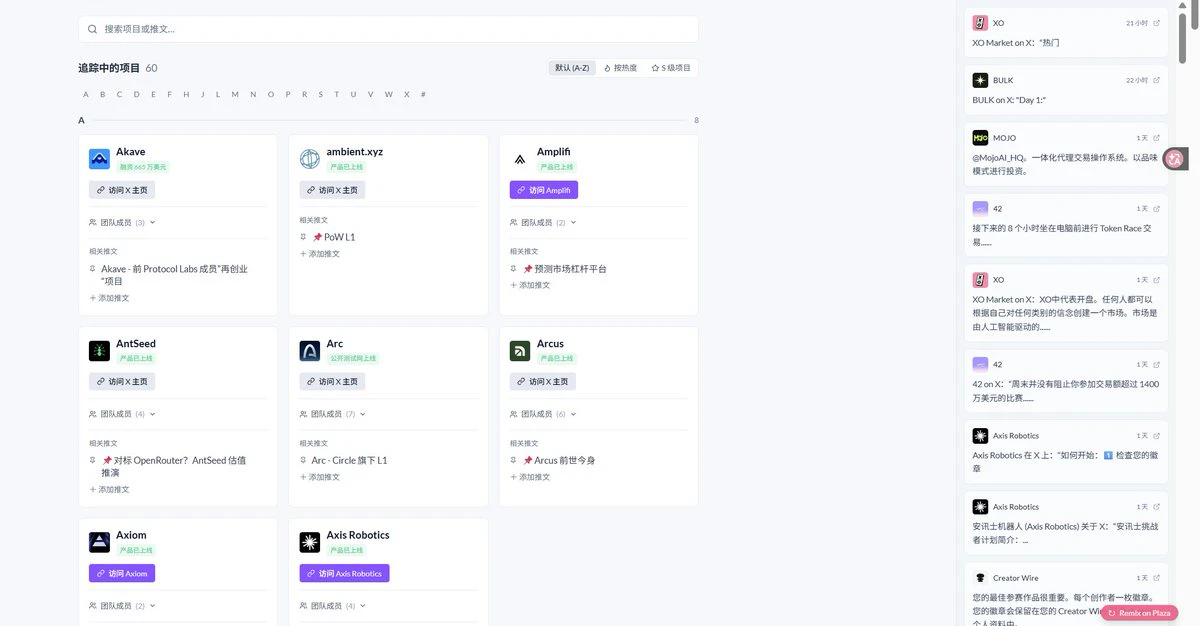Open the Arc project logo
Image resolution: width=1200 pixels, height=626 pixels.
[310, 351]
